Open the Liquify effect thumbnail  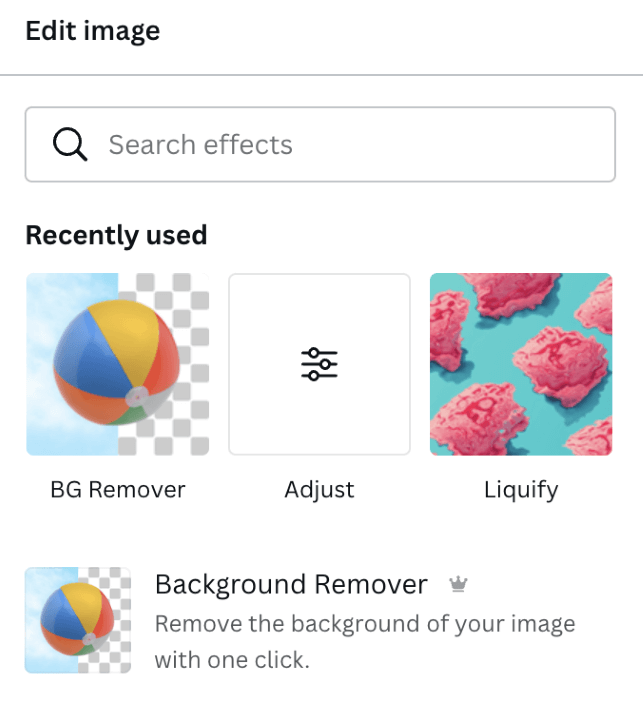tap(521, 364)
